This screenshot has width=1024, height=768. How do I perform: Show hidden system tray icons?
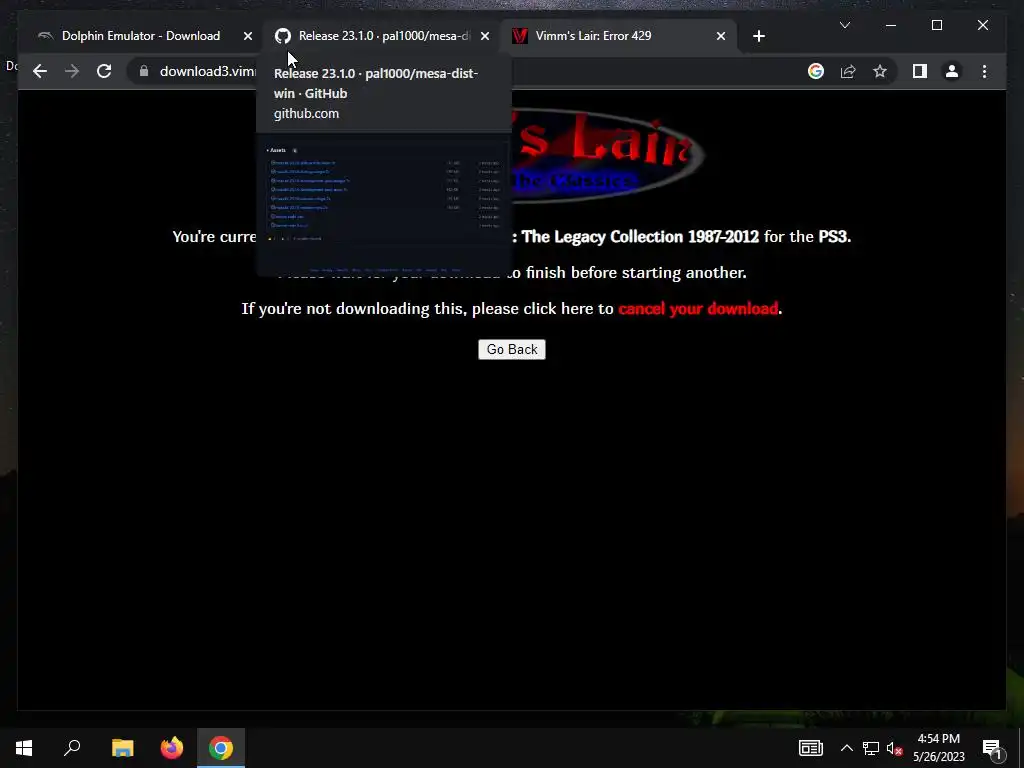(846, 748)
